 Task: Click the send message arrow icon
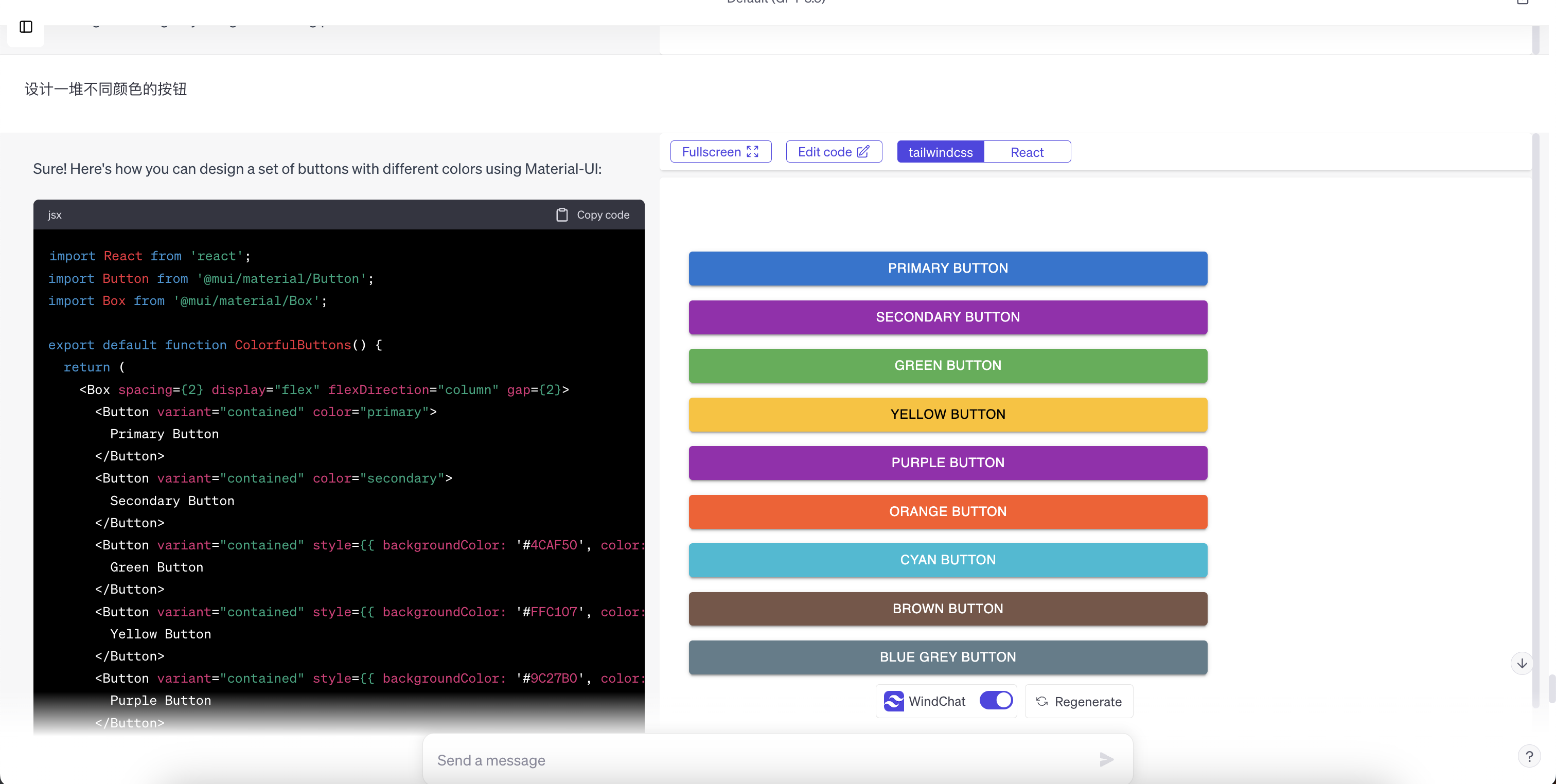[x=1106, y=759]
